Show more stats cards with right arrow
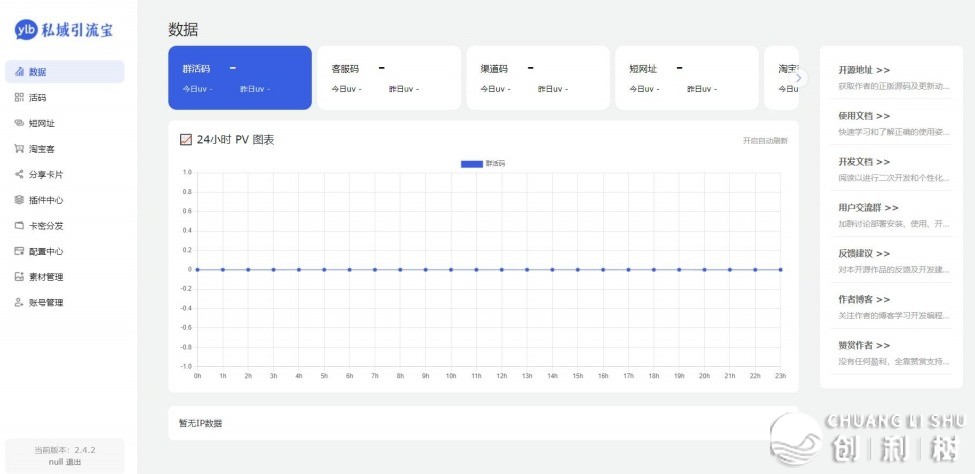The height and width of the screenshot is (474, 975). [x=800, y=78]
